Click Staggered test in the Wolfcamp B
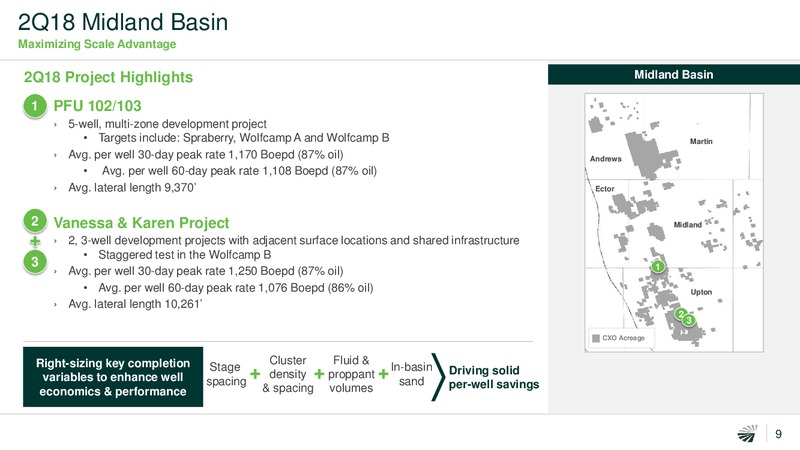The height and width of the screenshot is (450, 800). click(185, 255)
